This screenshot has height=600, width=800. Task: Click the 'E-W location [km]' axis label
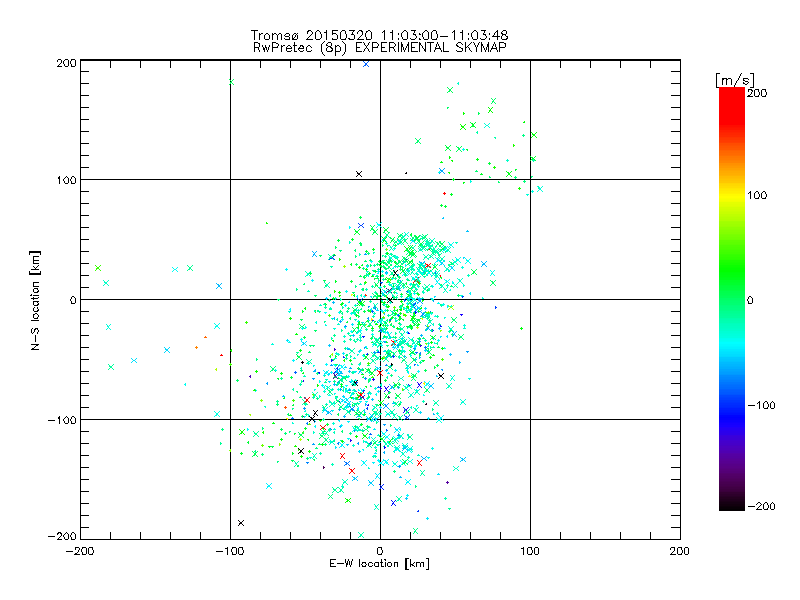point(379,564)
